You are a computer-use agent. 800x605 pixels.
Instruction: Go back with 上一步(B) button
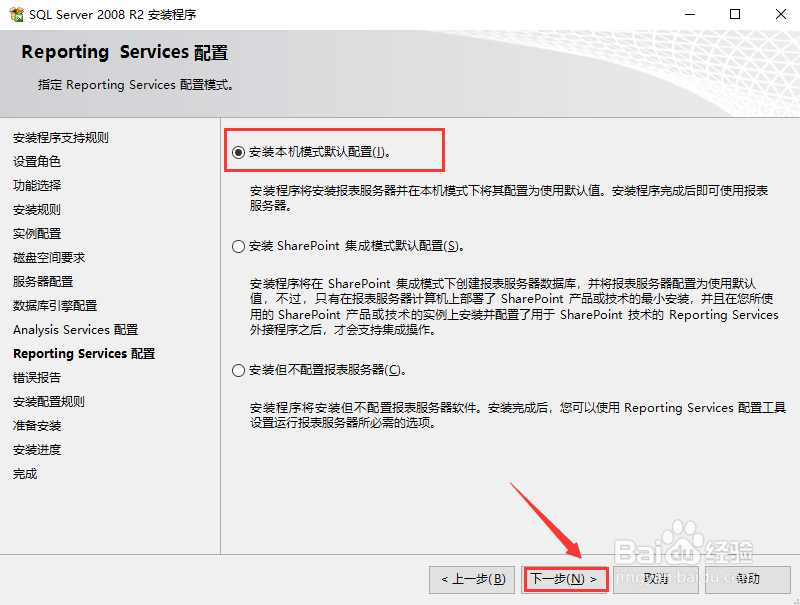click(x=471, y=579)
